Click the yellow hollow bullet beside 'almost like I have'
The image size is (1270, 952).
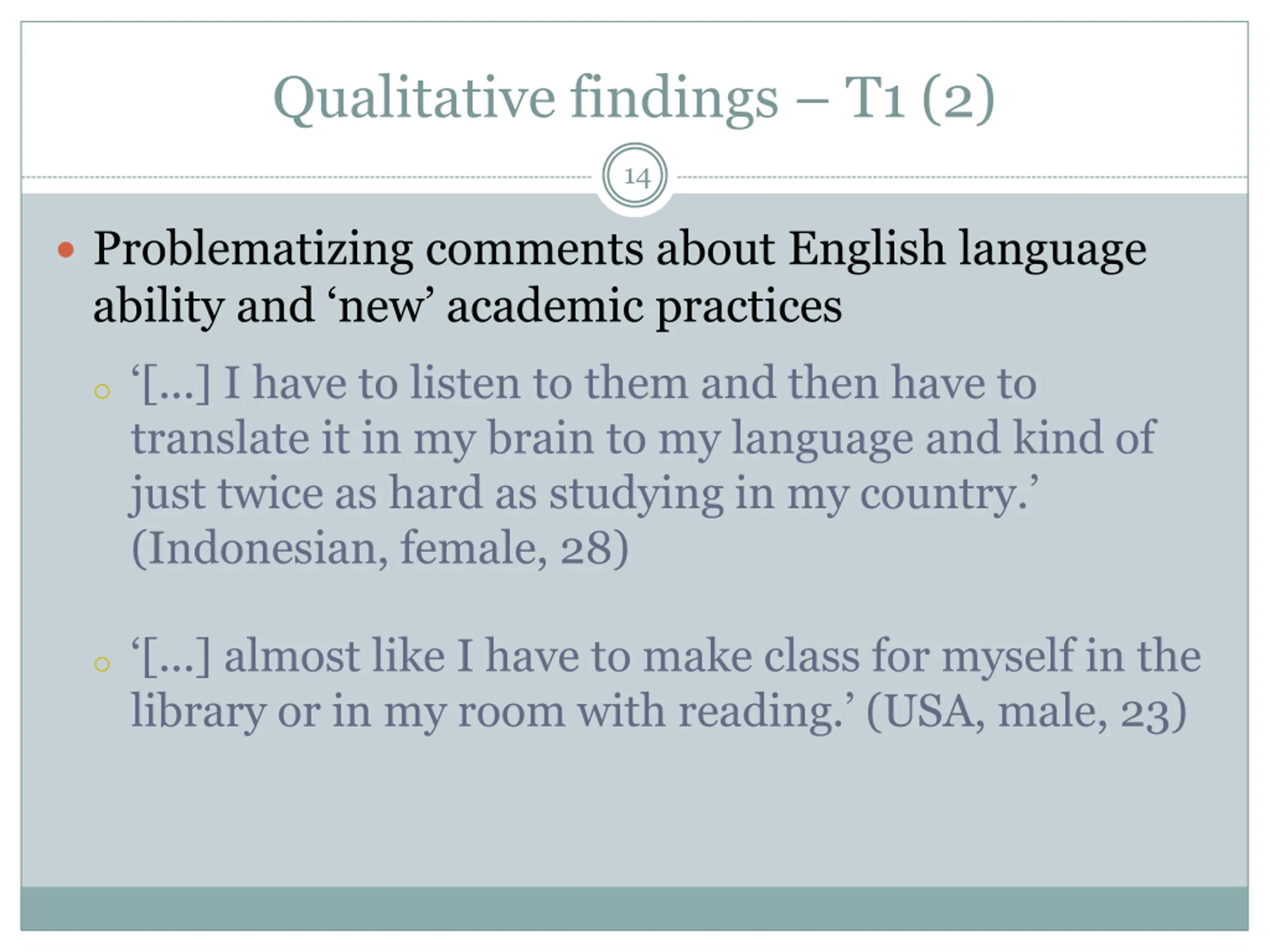click(102, 664)
